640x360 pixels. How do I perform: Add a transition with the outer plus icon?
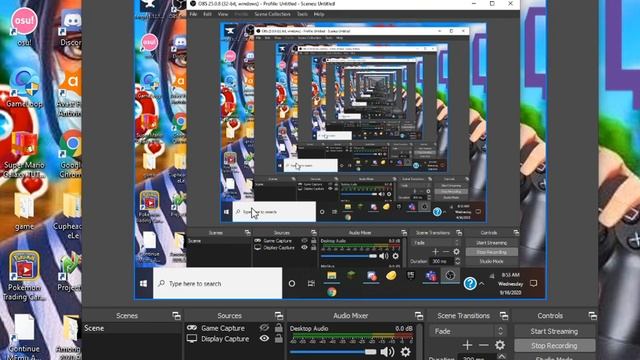tap(467, 345)
